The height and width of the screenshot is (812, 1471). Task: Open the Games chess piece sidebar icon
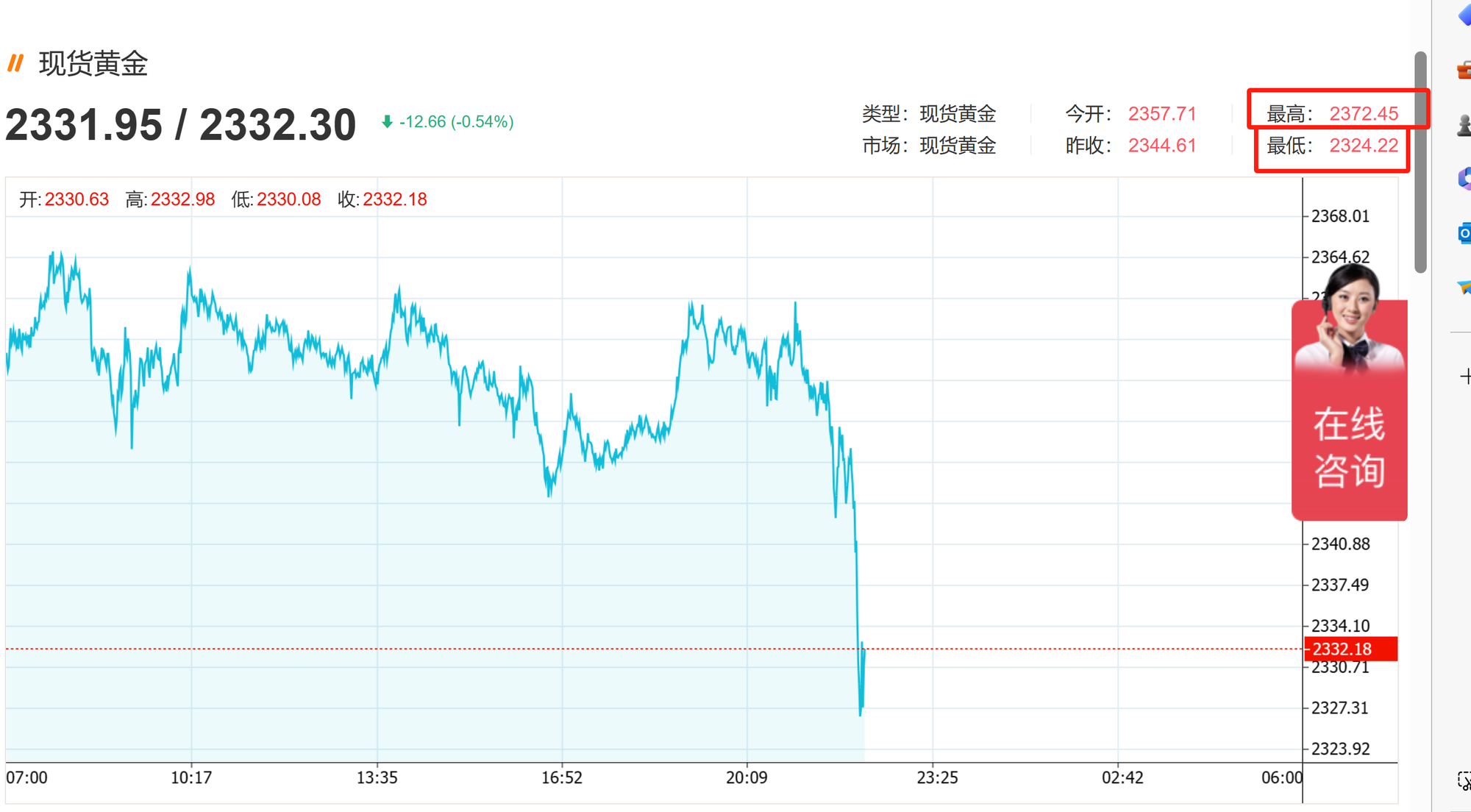(1464, 126)
